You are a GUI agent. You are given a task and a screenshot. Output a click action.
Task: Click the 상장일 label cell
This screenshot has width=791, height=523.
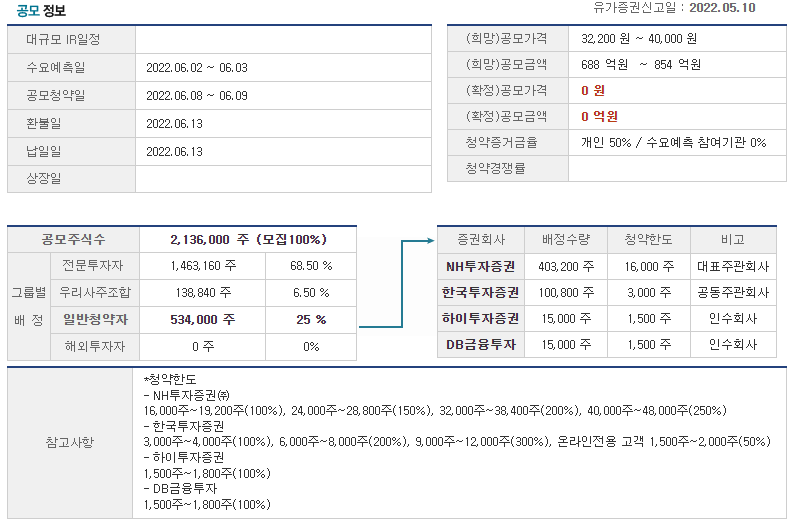[72, 179]
